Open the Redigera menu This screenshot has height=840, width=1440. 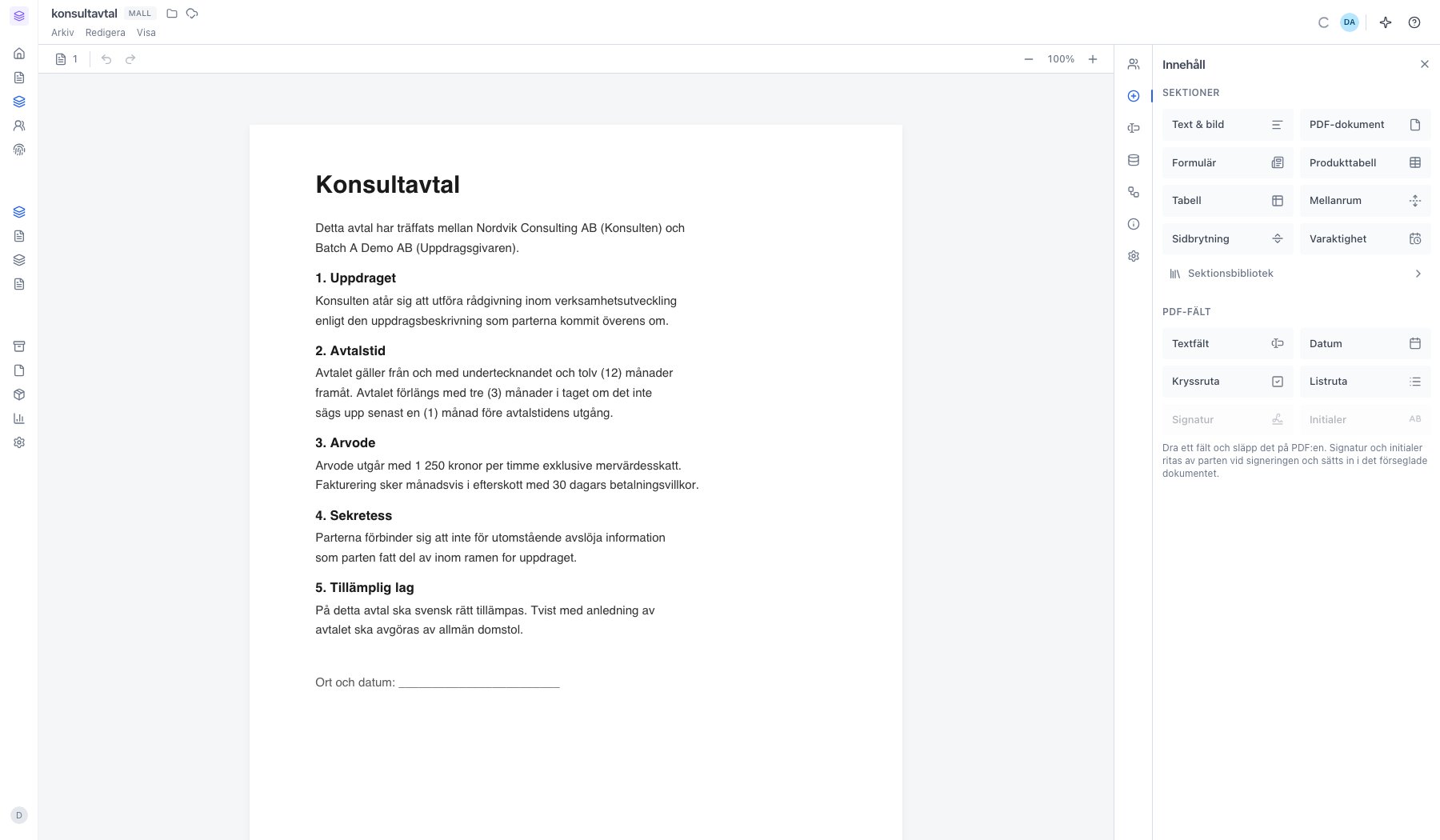tap(106, 33)
